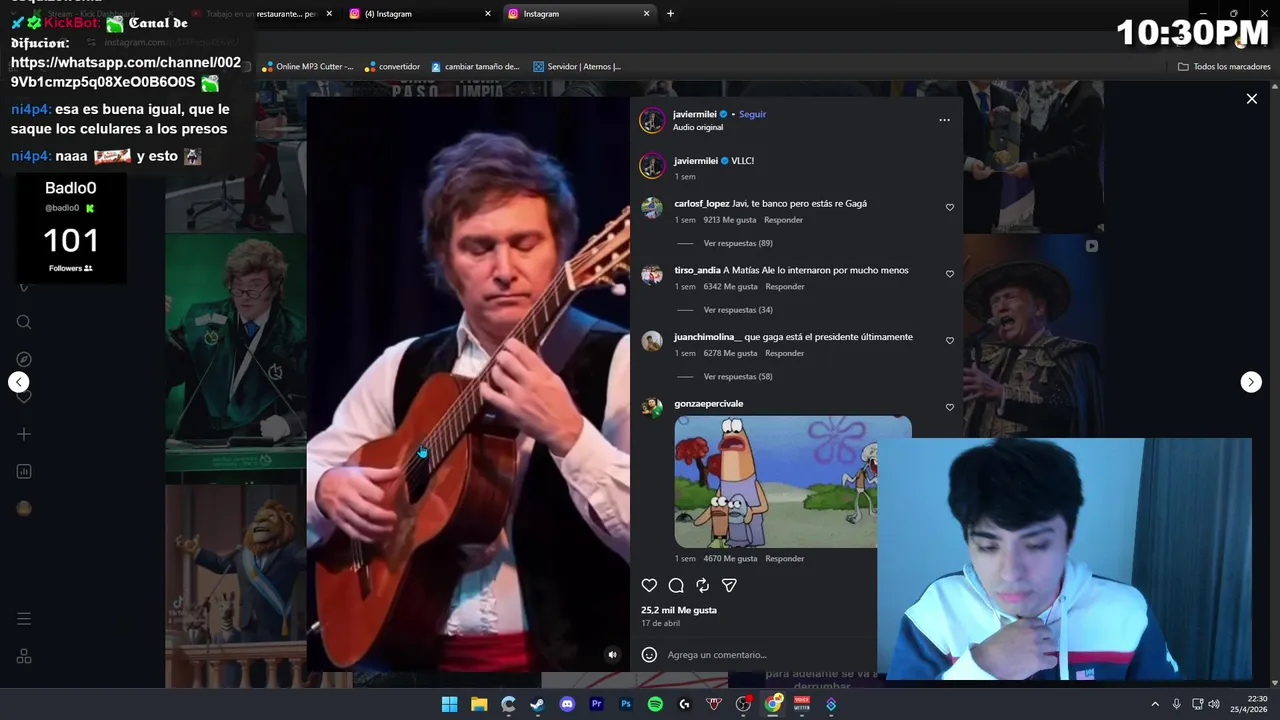Open the dashboard chart icon in sidebar

click(x=24, y=471)
